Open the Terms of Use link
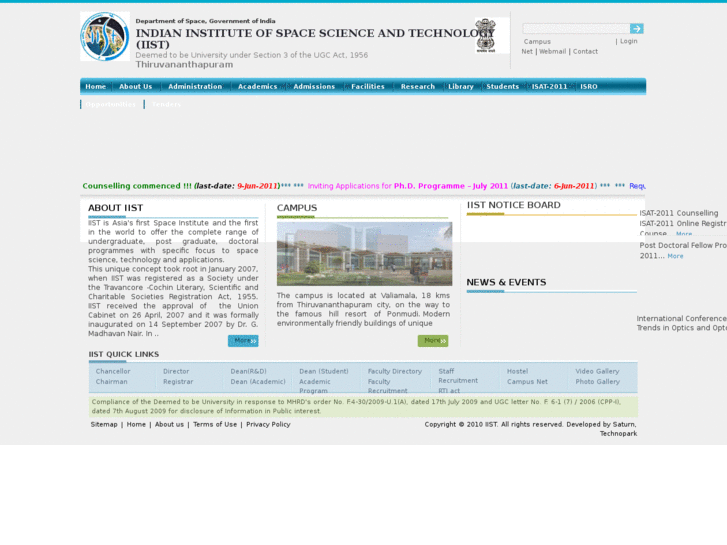The width and height of the screenshot is (727, 545). [x=215, y=424]
